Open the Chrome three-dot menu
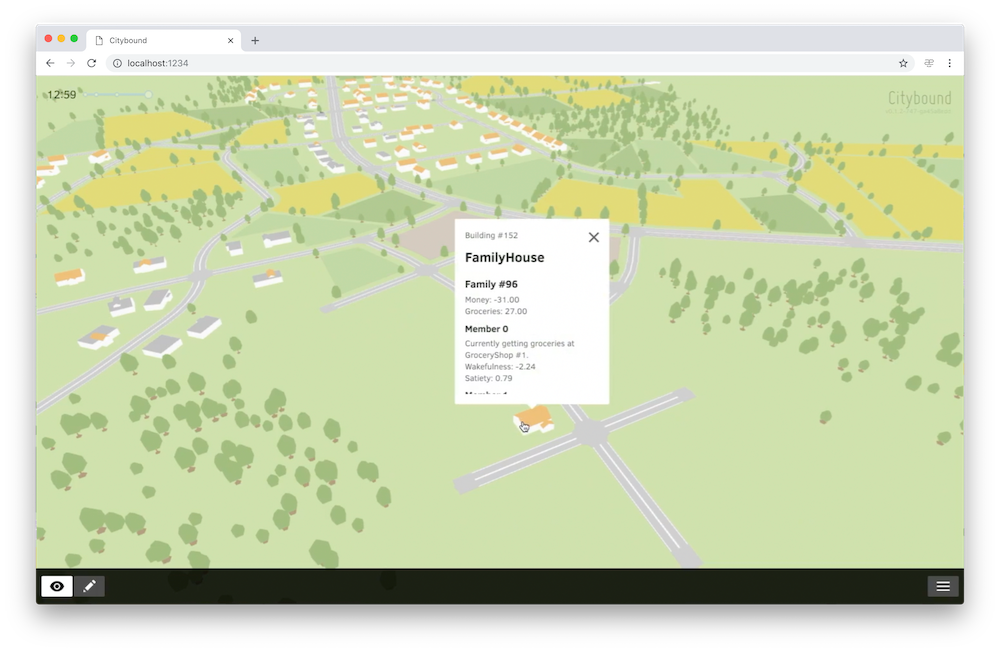The image size is (1000, 652). tap(949, 63)
